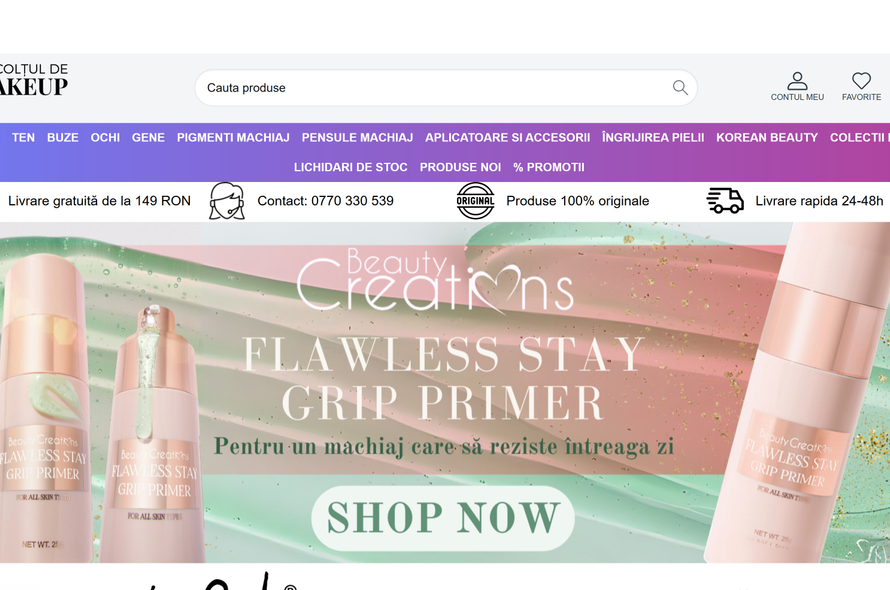Go to LICHIDARI DE STOC
Screen dimensions: 890x590
tap(350, 168)
